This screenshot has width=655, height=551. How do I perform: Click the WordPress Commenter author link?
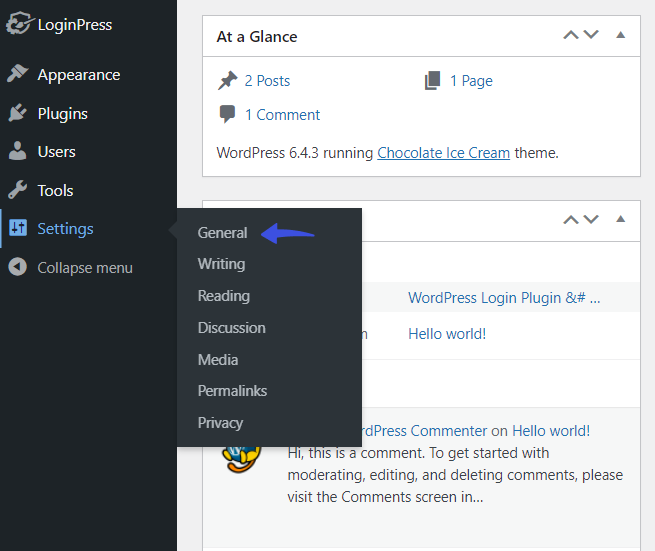tap(422, 431)
